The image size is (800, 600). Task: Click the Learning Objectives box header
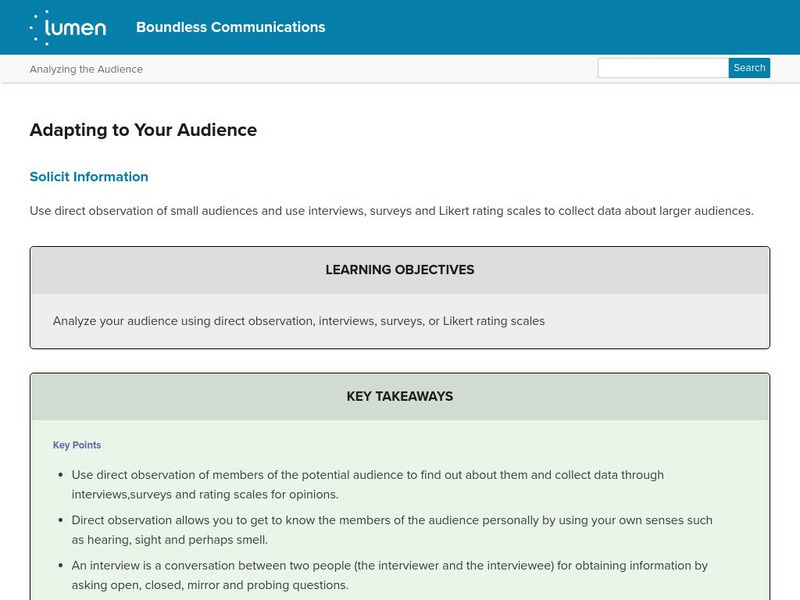click(x=400, y=270)
